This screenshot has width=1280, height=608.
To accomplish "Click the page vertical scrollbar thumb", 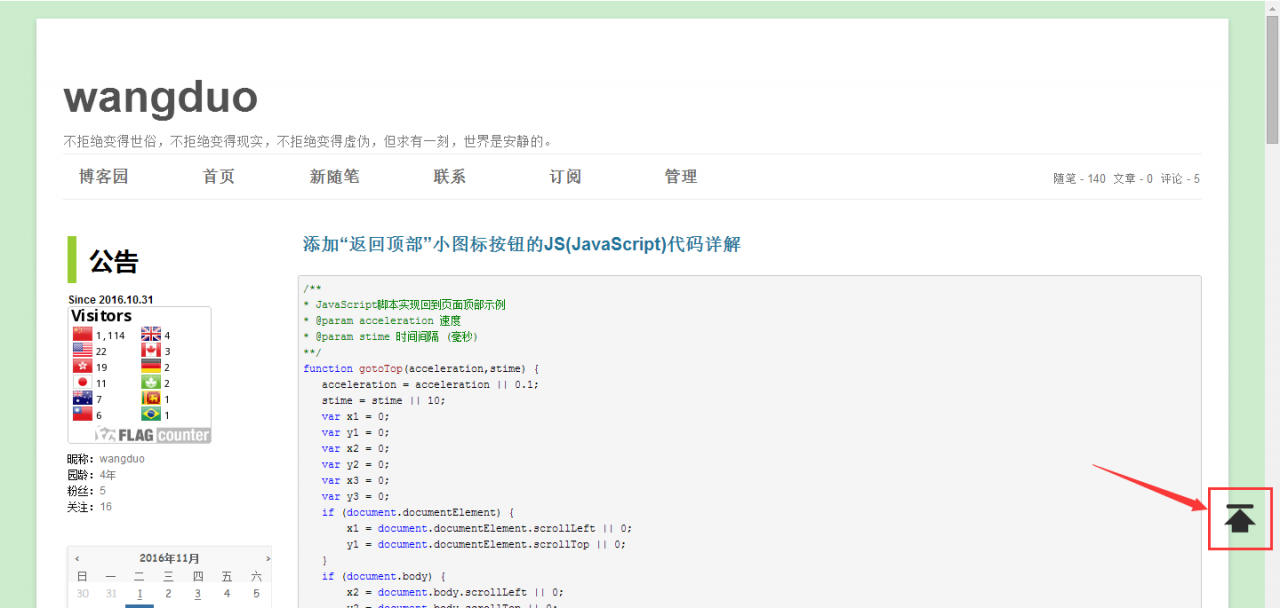I will (x=1272, y=78).
